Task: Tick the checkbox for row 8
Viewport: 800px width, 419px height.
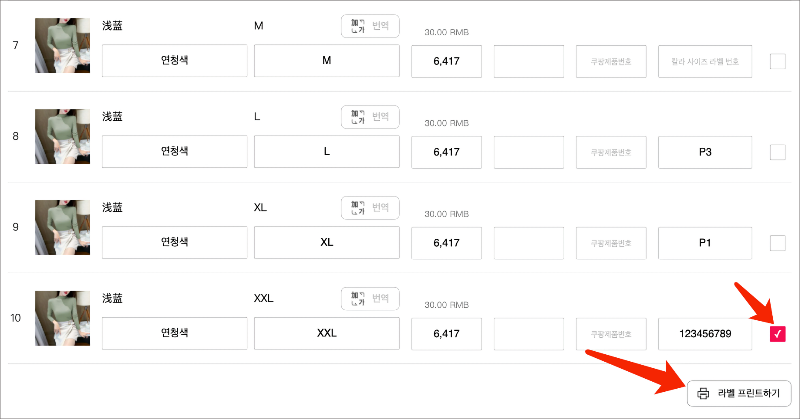Action: 778,153
